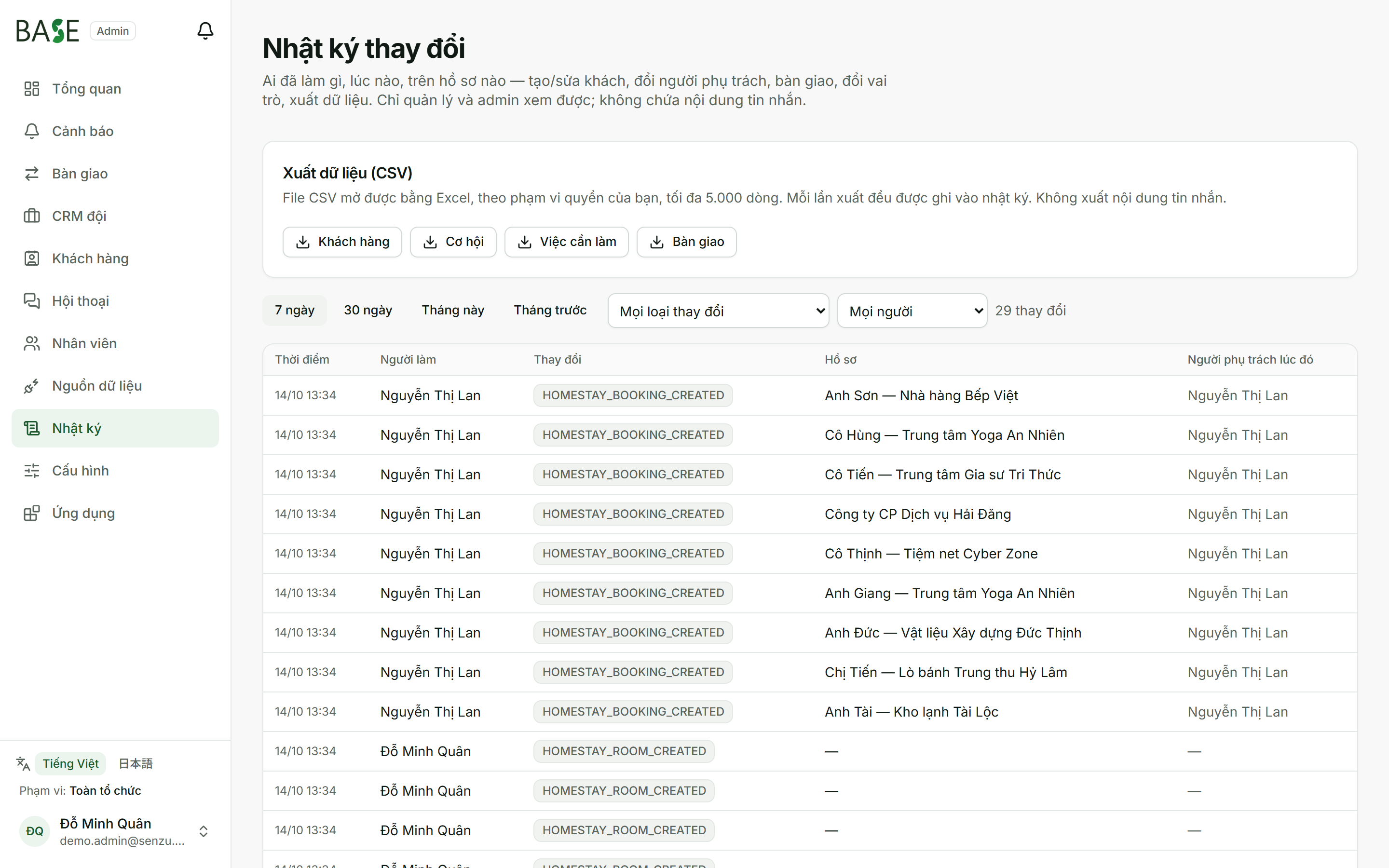Click the Thời điểm column header
The image size is (1389, 868).
302,360
